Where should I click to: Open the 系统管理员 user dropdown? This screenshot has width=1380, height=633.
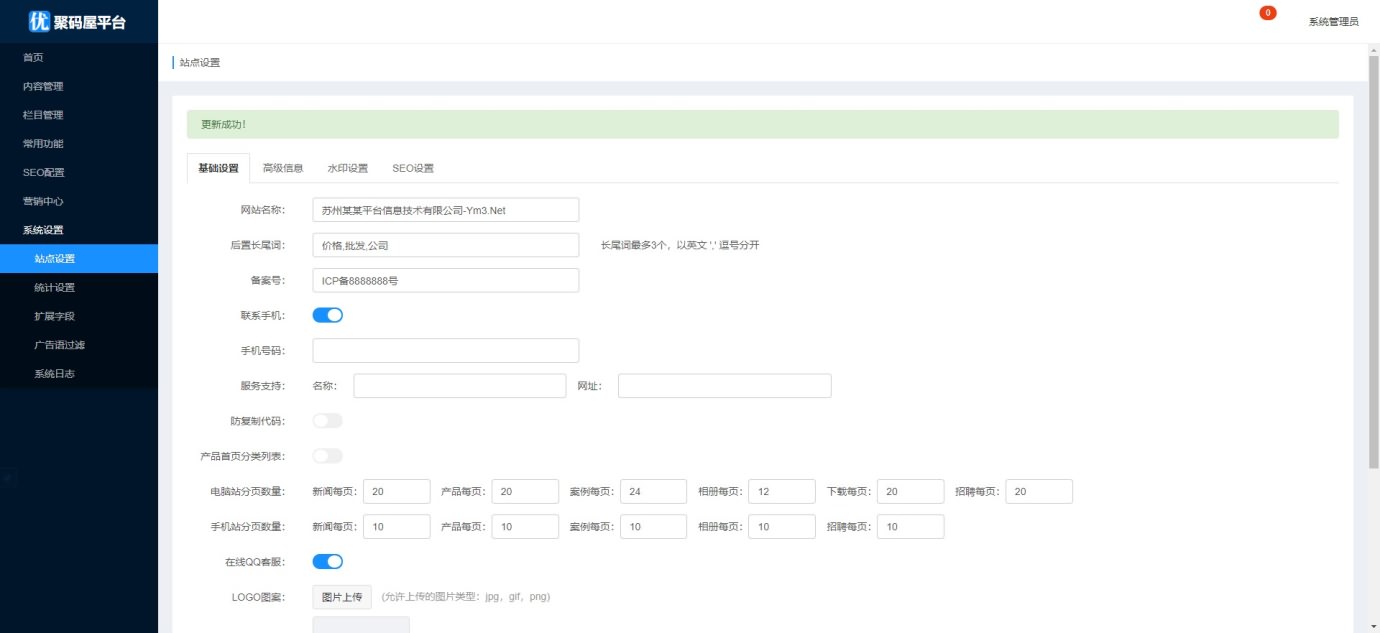tap(1333, 22)
